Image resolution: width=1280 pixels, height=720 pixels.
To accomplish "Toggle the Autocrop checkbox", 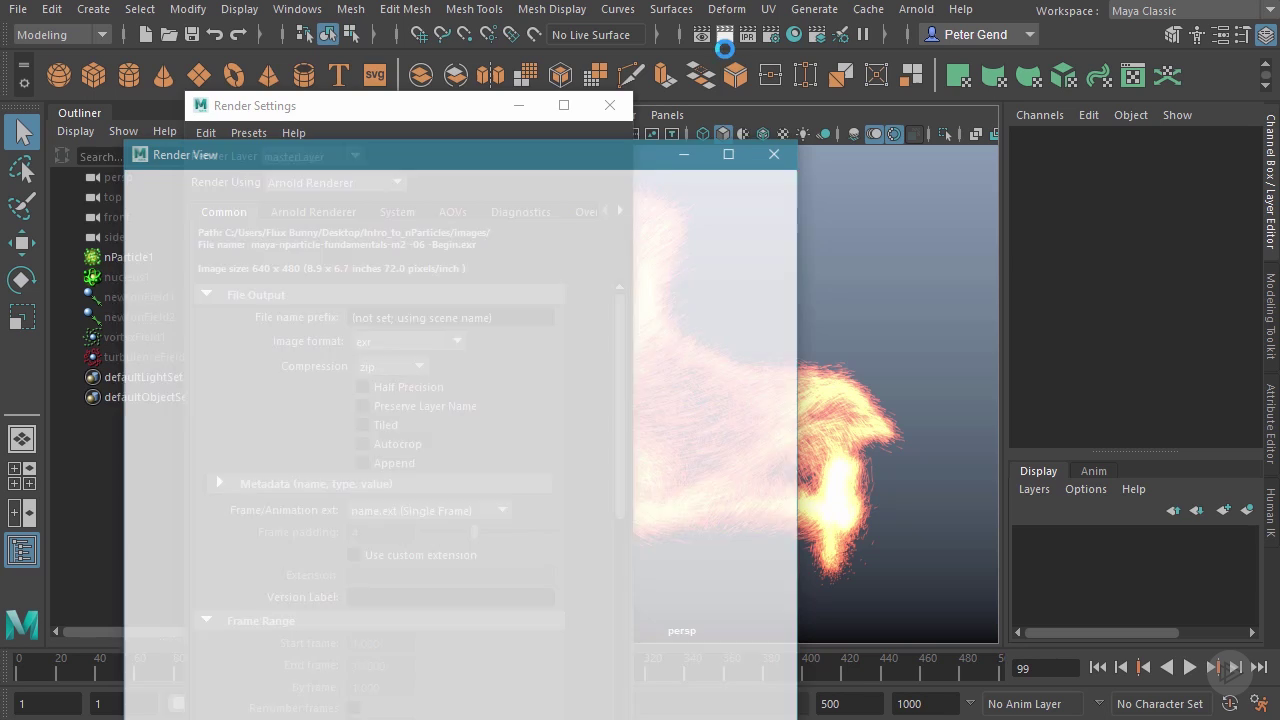I will click(363, 444).
